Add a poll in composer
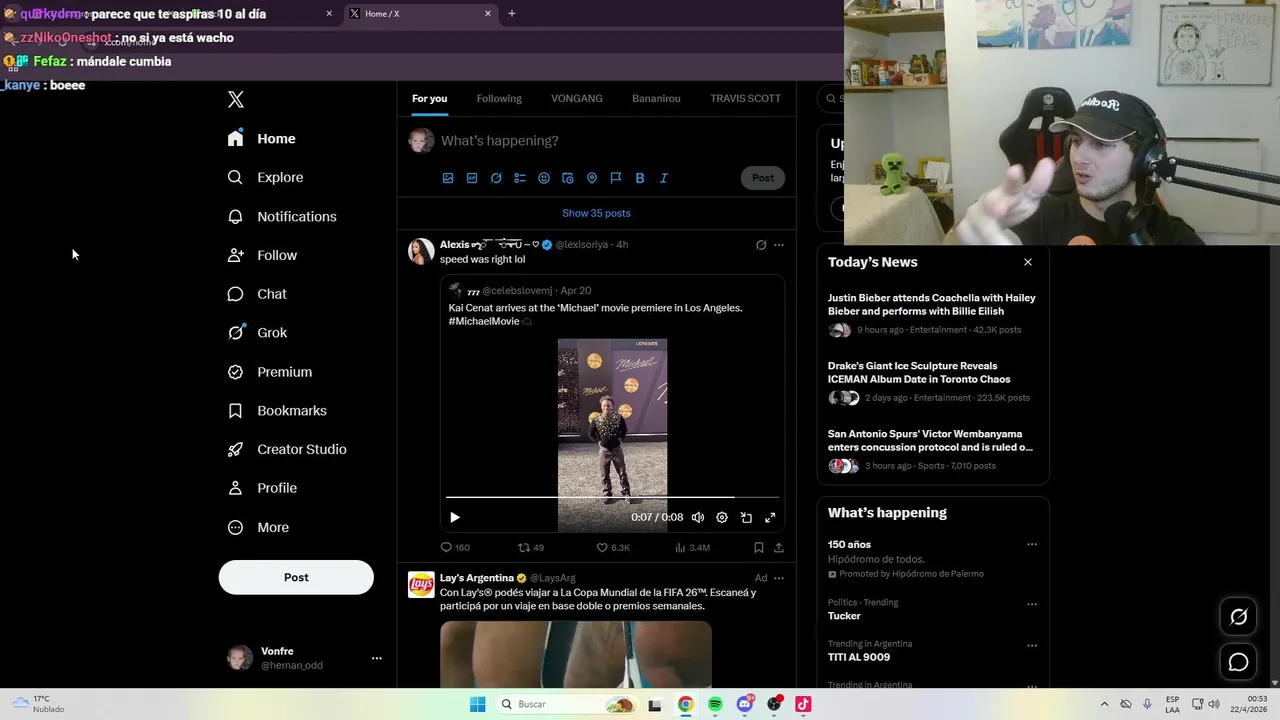1280x720 pixels. click(x=520, y=178)
